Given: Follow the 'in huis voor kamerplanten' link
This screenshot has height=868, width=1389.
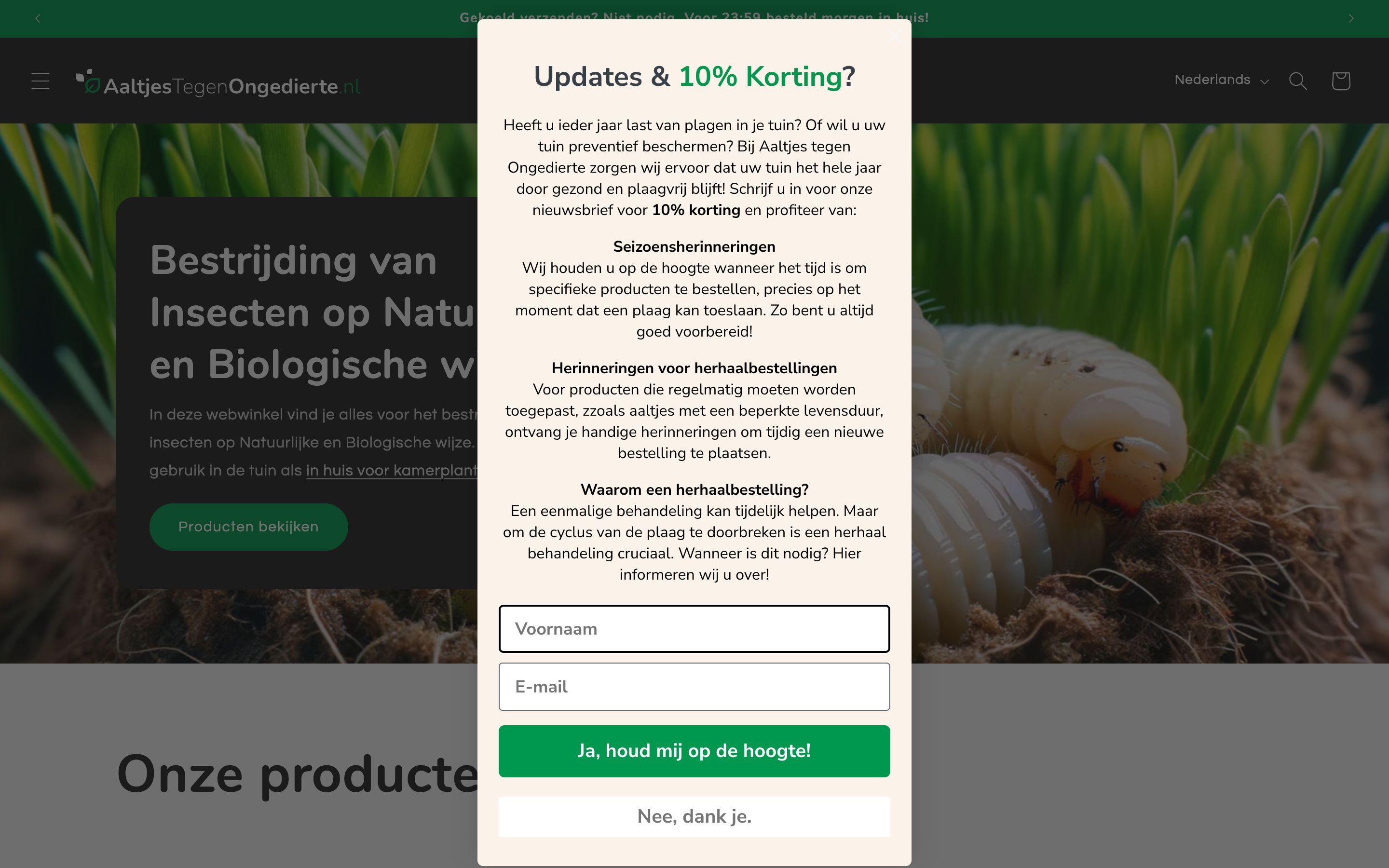Looking at the screenshot, I should coord(392,470).
